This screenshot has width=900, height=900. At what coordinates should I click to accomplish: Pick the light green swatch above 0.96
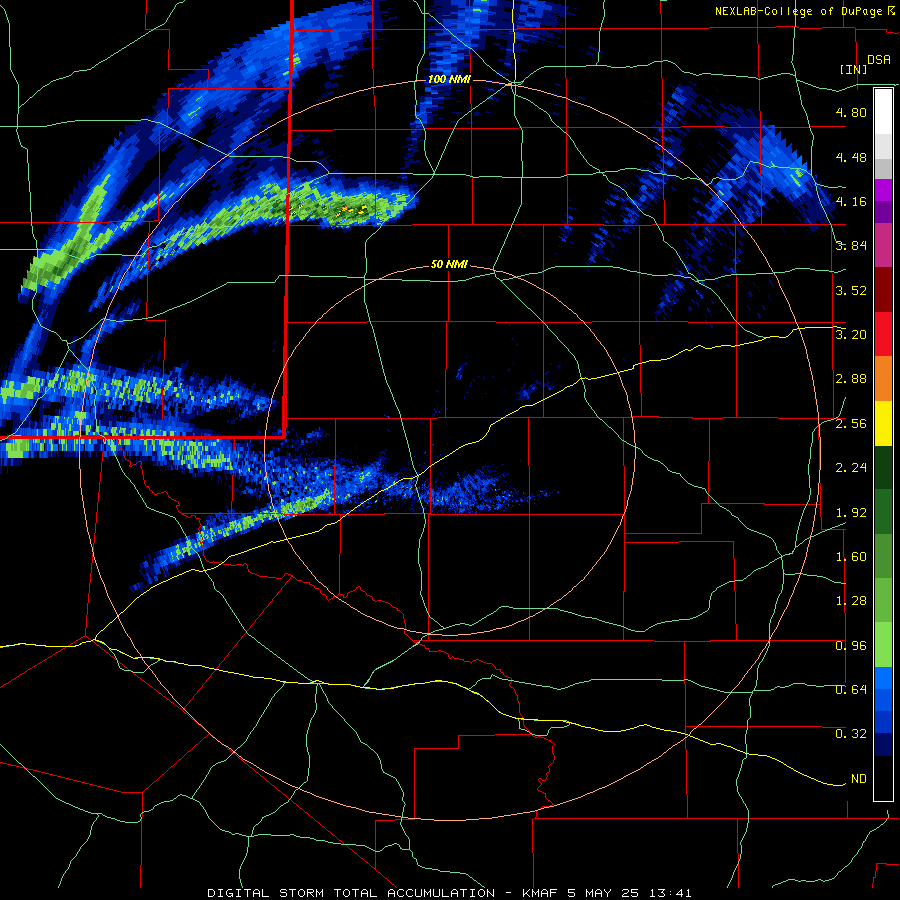(883, 645)
